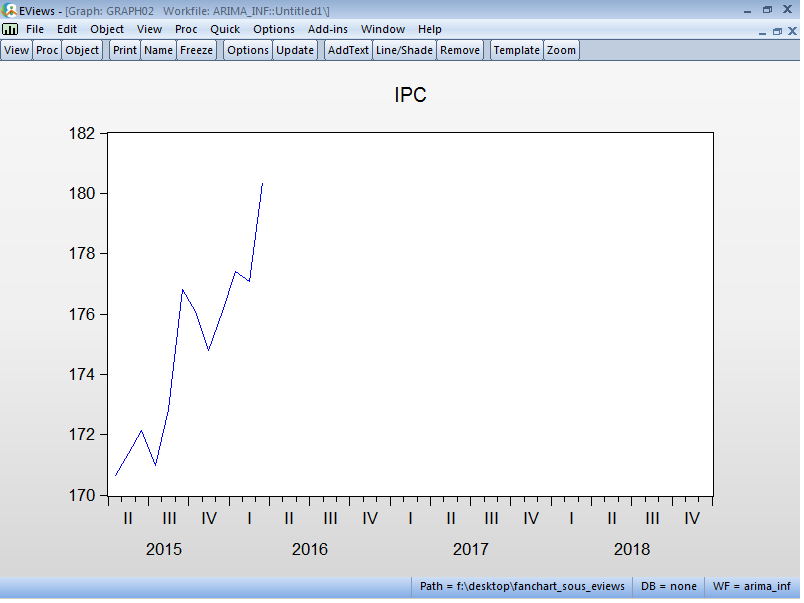Open the Window menu
This screenshot has height=603, width=804.
click(x=383, y=29)
